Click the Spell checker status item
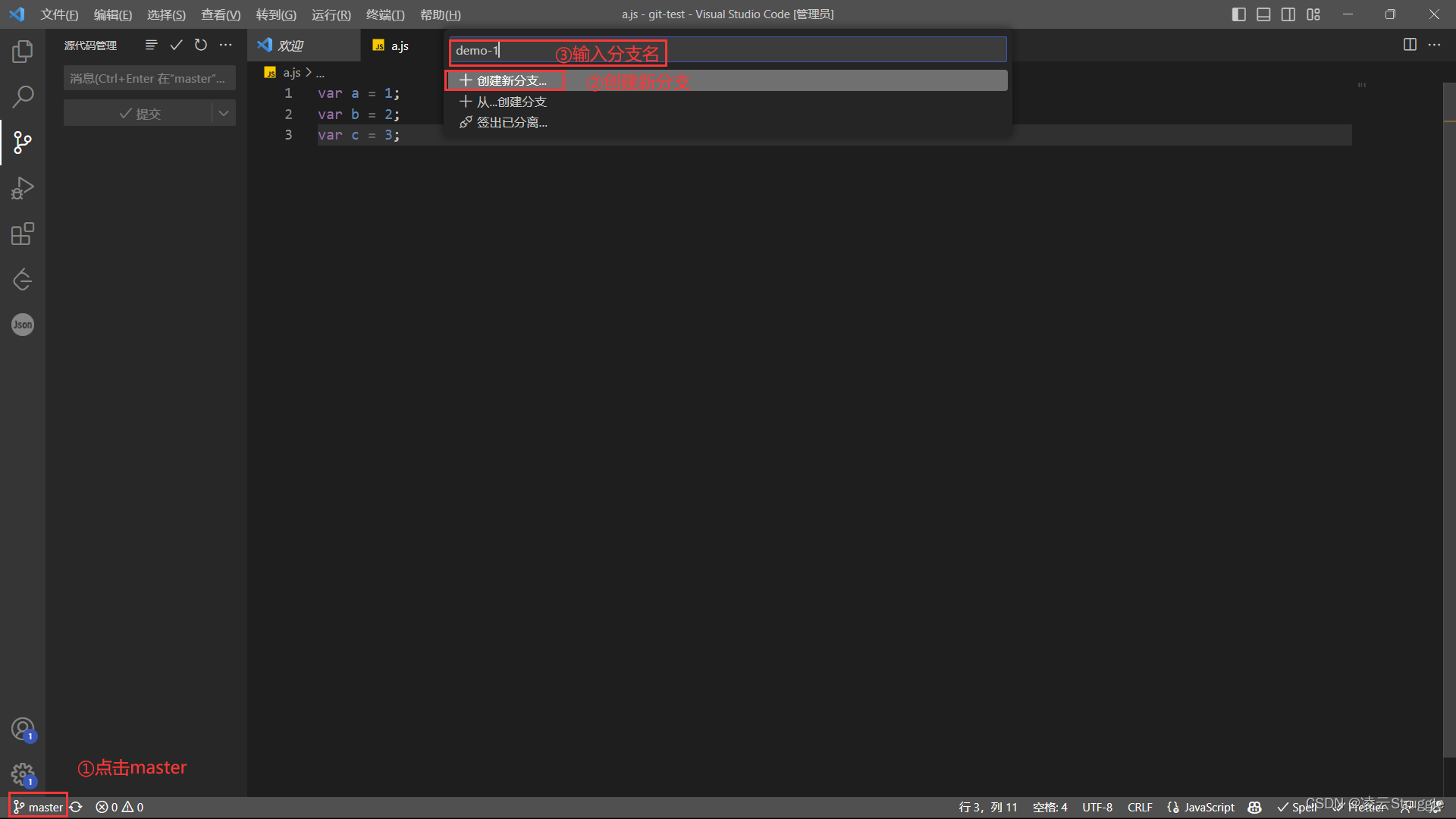Viewport: 1456px width, 819px height. coord(1298,808)
